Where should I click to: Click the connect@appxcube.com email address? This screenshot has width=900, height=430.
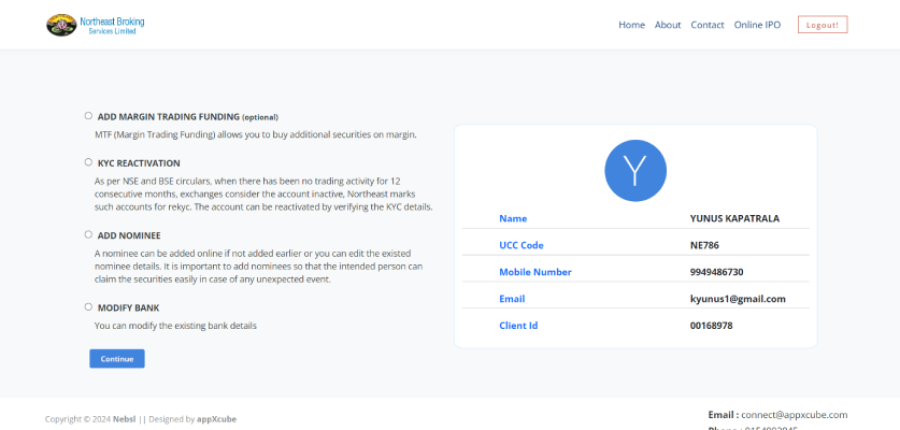(794, 414)
